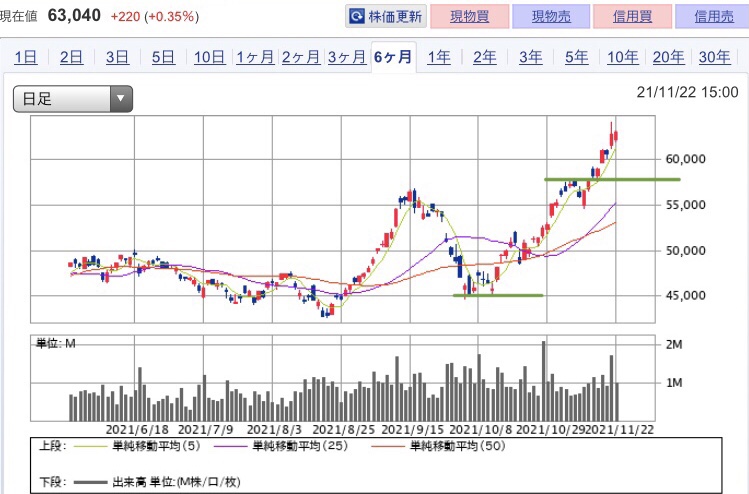Click the 株価更新 refresh button
This screenshot has height=494, width=749.
(386, 17)
